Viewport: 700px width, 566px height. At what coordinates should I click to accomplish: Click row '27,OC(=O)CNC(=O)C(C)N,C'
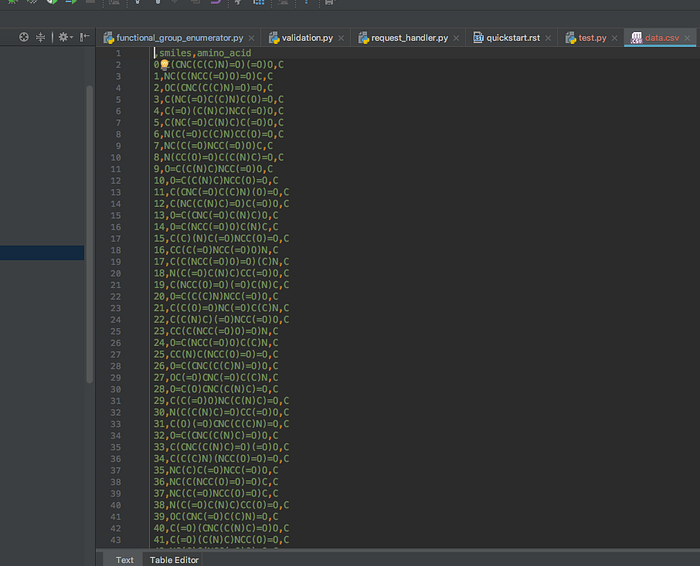click(216, 378)
